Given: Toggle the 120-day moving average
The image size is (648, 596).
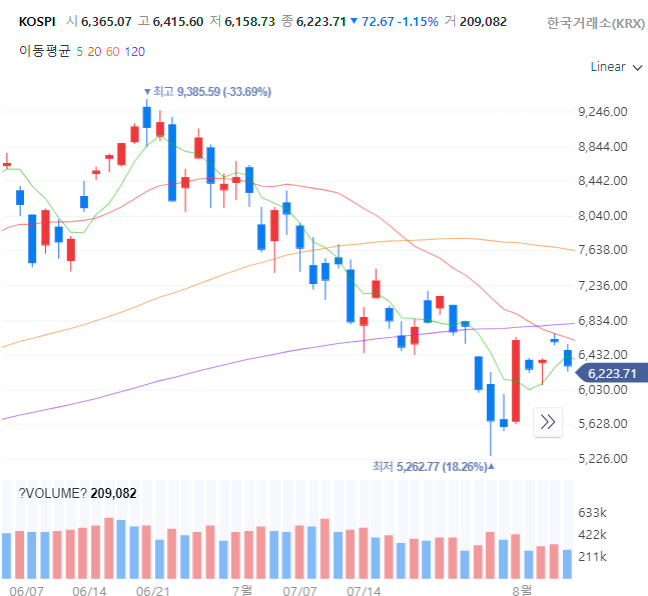Looking at the screenshot, I should pos(135,52).
